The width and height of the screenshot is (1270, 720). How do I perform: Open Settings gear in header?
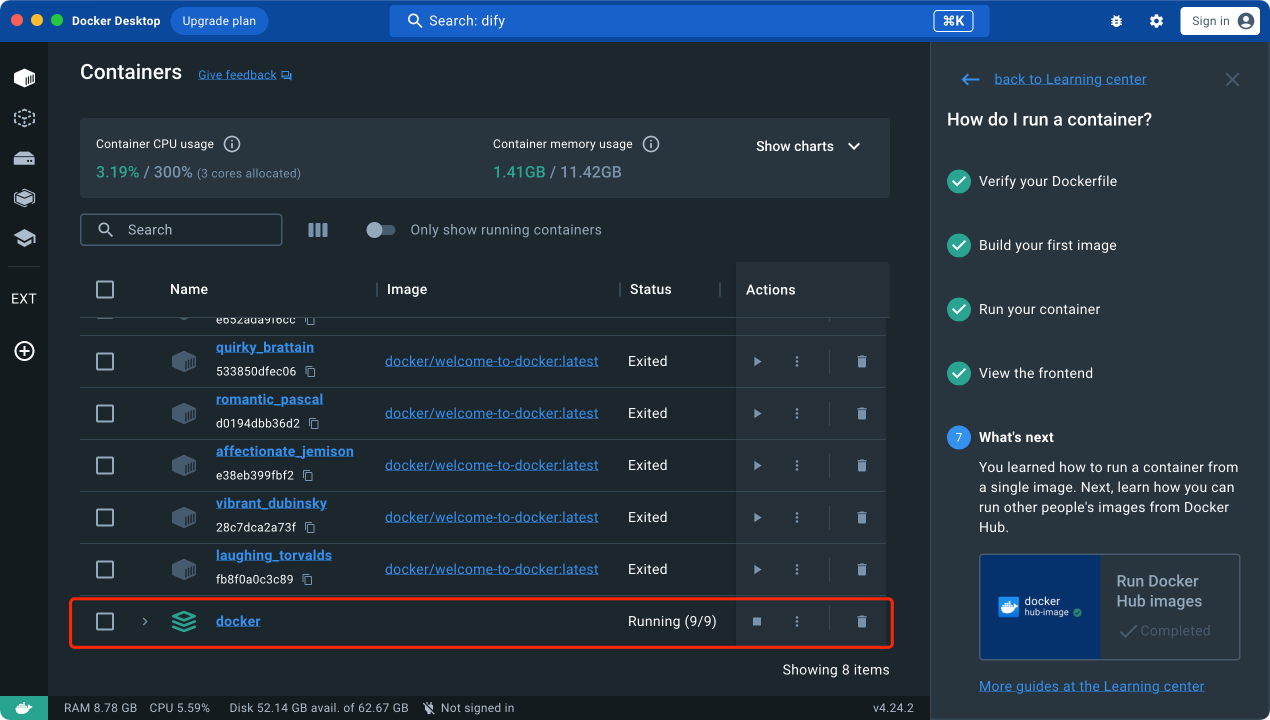point(1156,21)
